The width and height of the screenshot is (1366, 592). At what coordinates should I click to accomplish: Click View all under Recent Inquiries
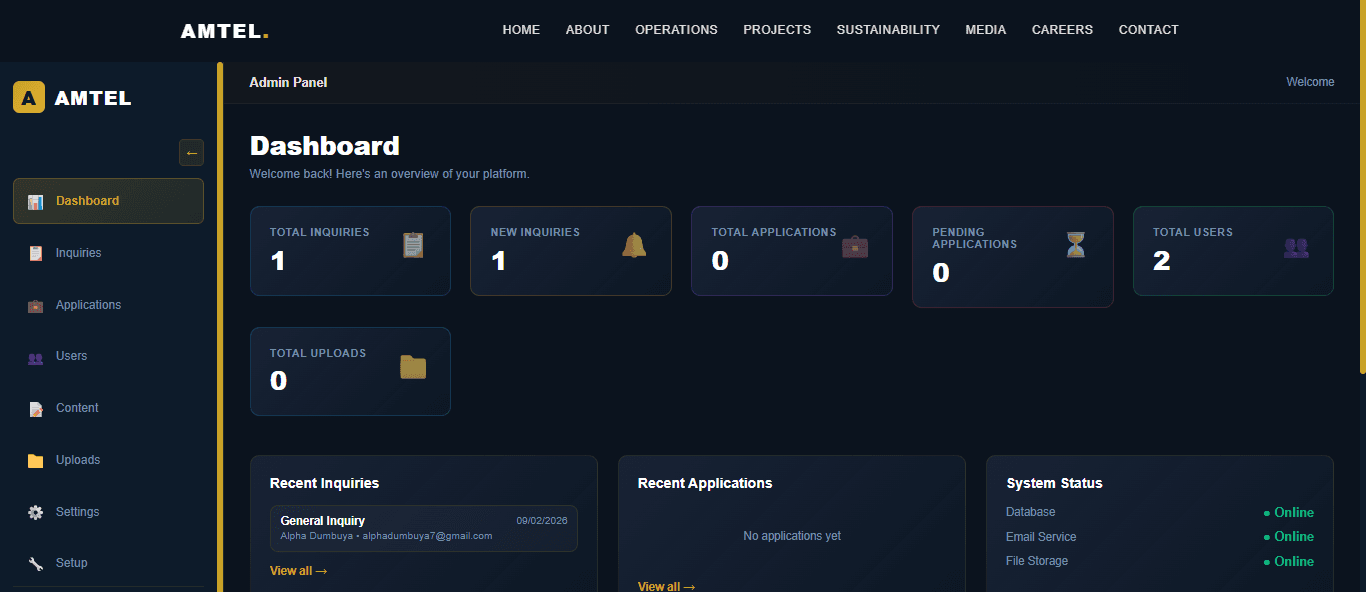(298, 571)
